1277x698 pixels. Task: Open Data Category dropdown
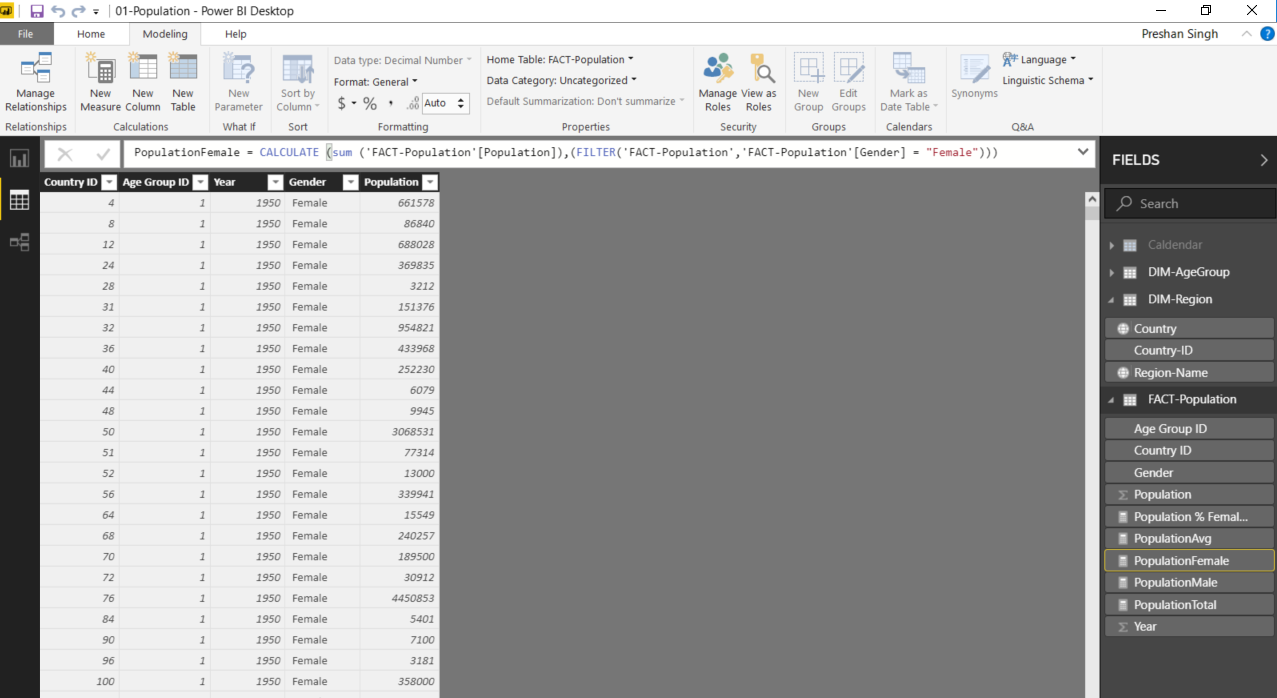point(562,80)
